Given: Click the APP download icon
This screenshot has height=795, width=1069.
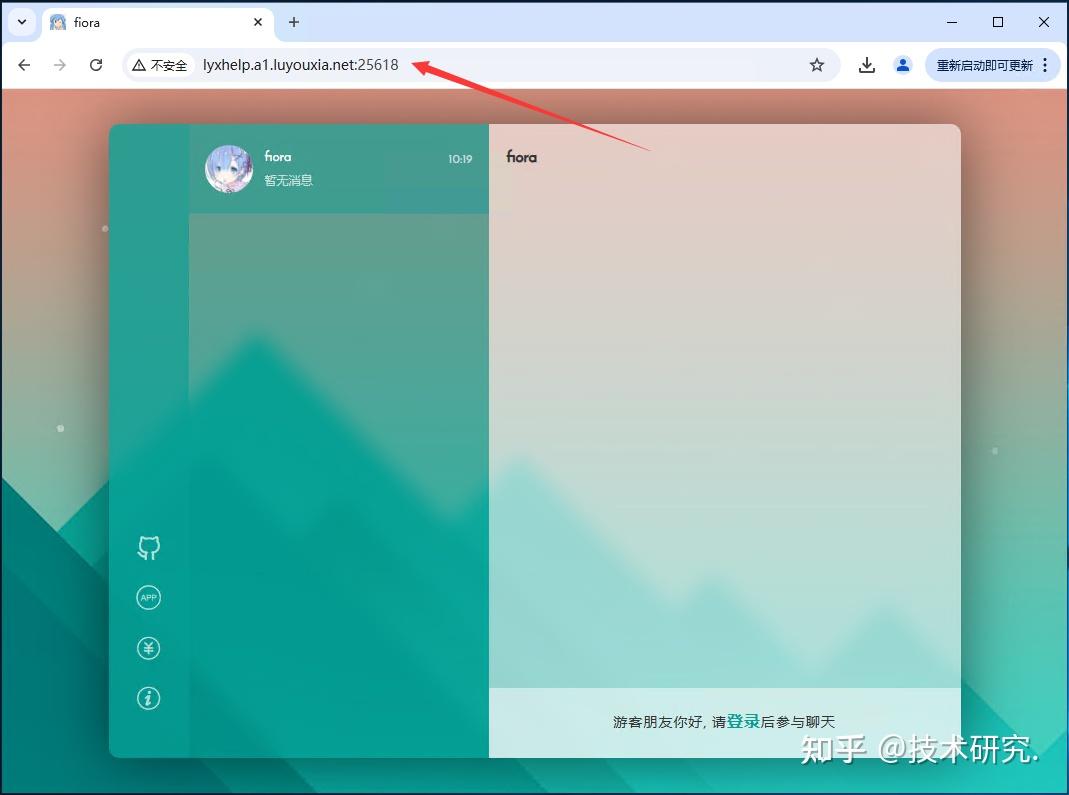Looking at the screenshot, I should (x=148, y=598).
